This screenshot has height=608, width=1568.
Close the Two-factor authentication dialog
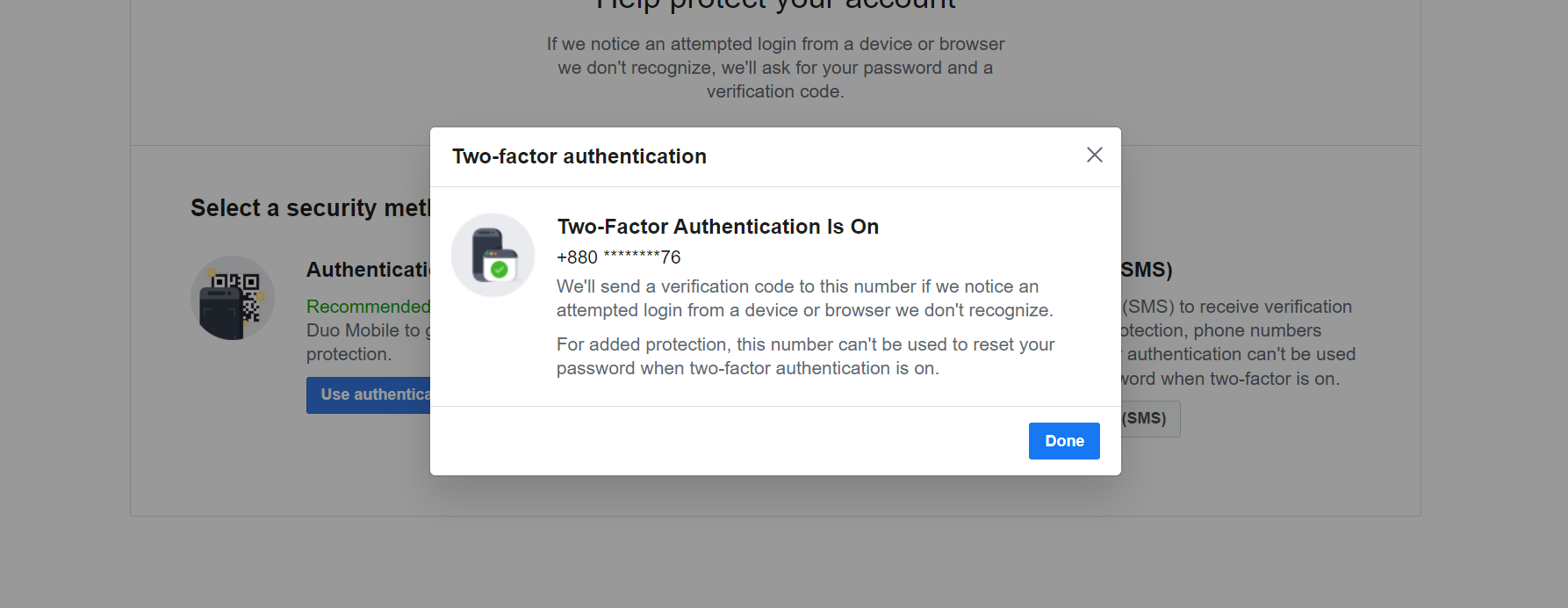(1094, 156)
